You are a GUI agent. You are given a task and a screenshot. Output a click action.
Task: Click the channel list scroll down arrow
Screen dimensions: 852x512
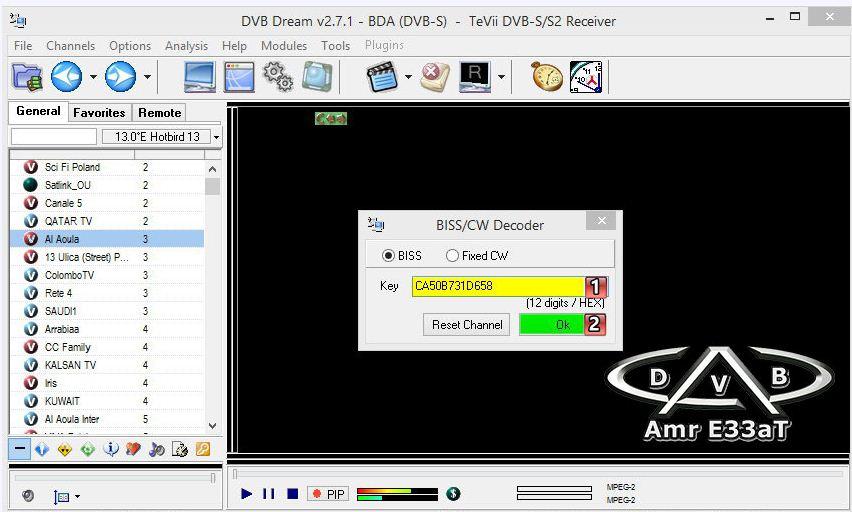coord(212,426)
